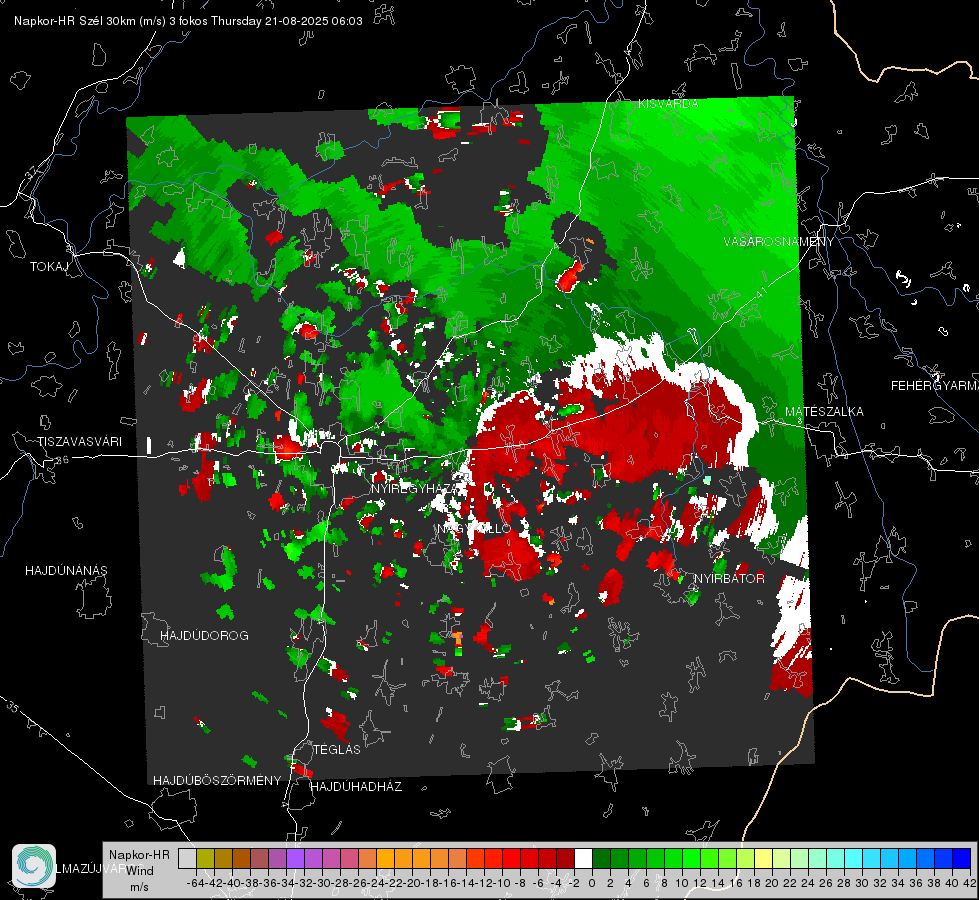Click road number 36 near Tiszavasvári

(62, 460)
